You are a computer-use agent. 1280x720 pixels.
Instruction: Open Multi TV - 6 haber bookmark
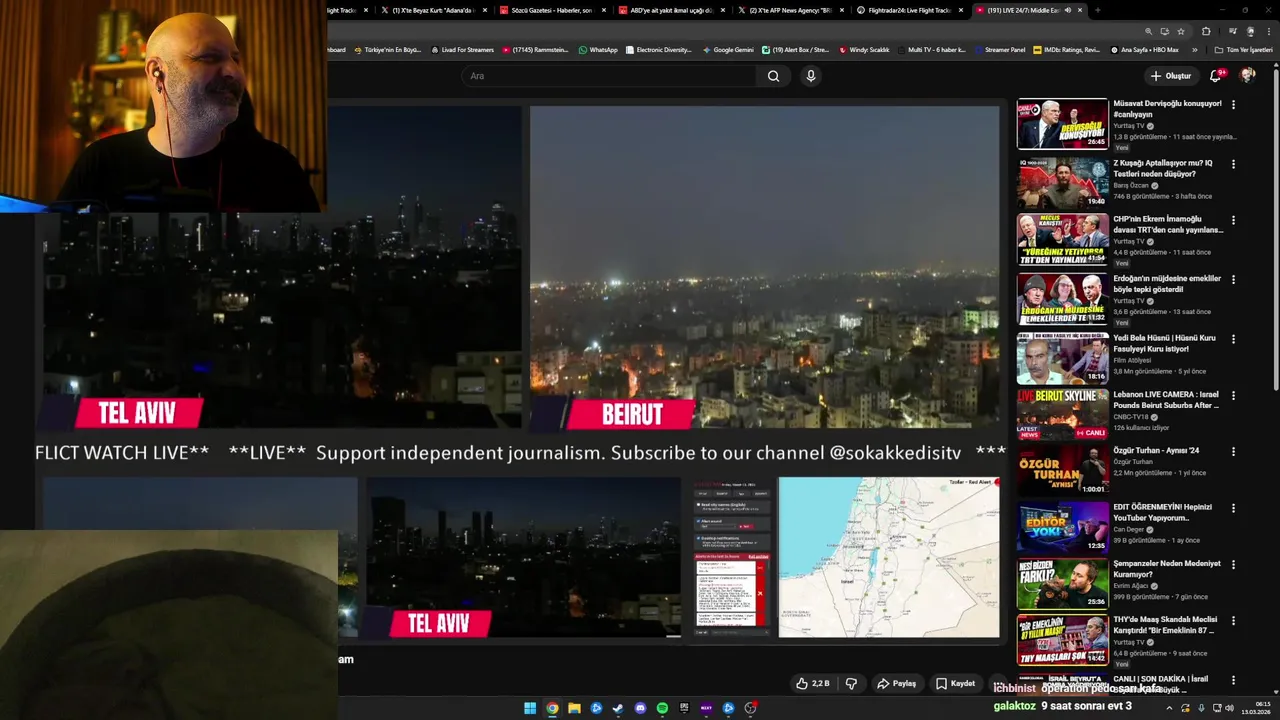tap(932, 50)
